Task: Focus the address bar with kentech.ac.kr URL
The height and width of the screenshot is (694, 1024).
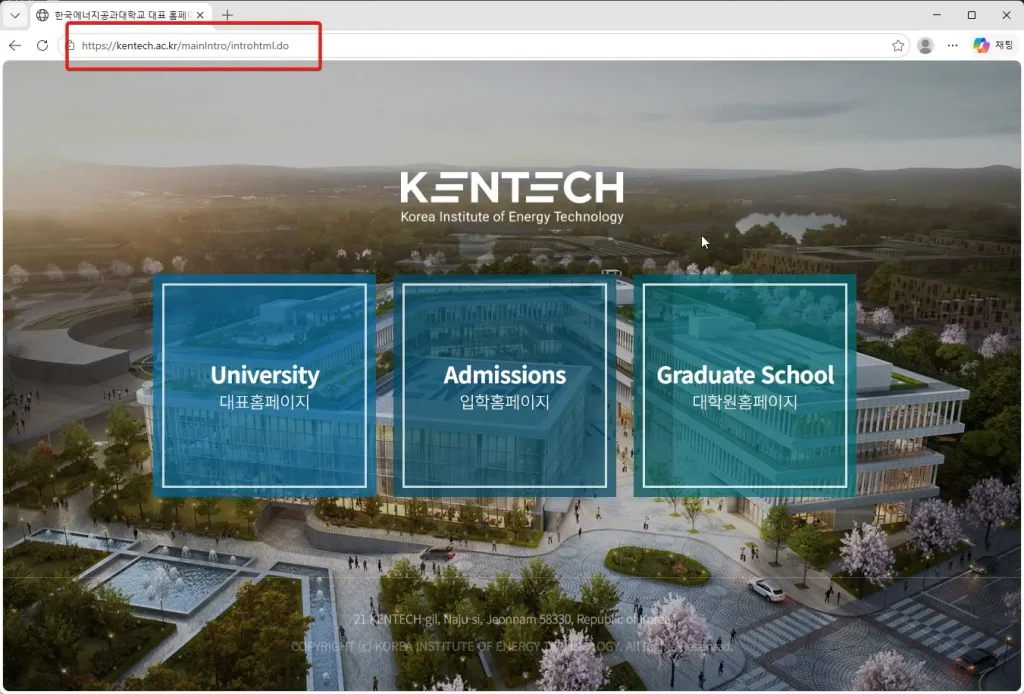Action: (x=483, y=45)
